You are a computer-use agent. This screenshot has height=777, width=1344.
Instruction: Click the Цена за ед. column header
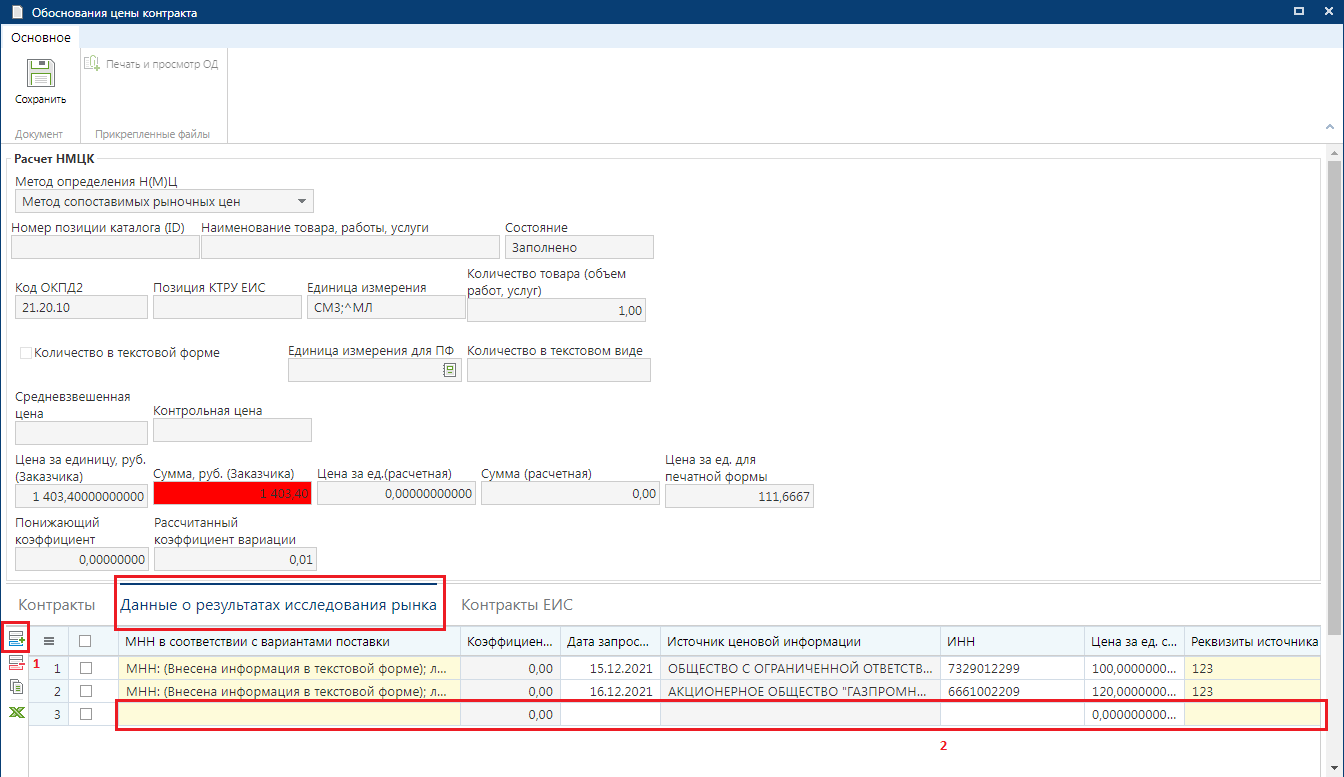pos(1134,641)
